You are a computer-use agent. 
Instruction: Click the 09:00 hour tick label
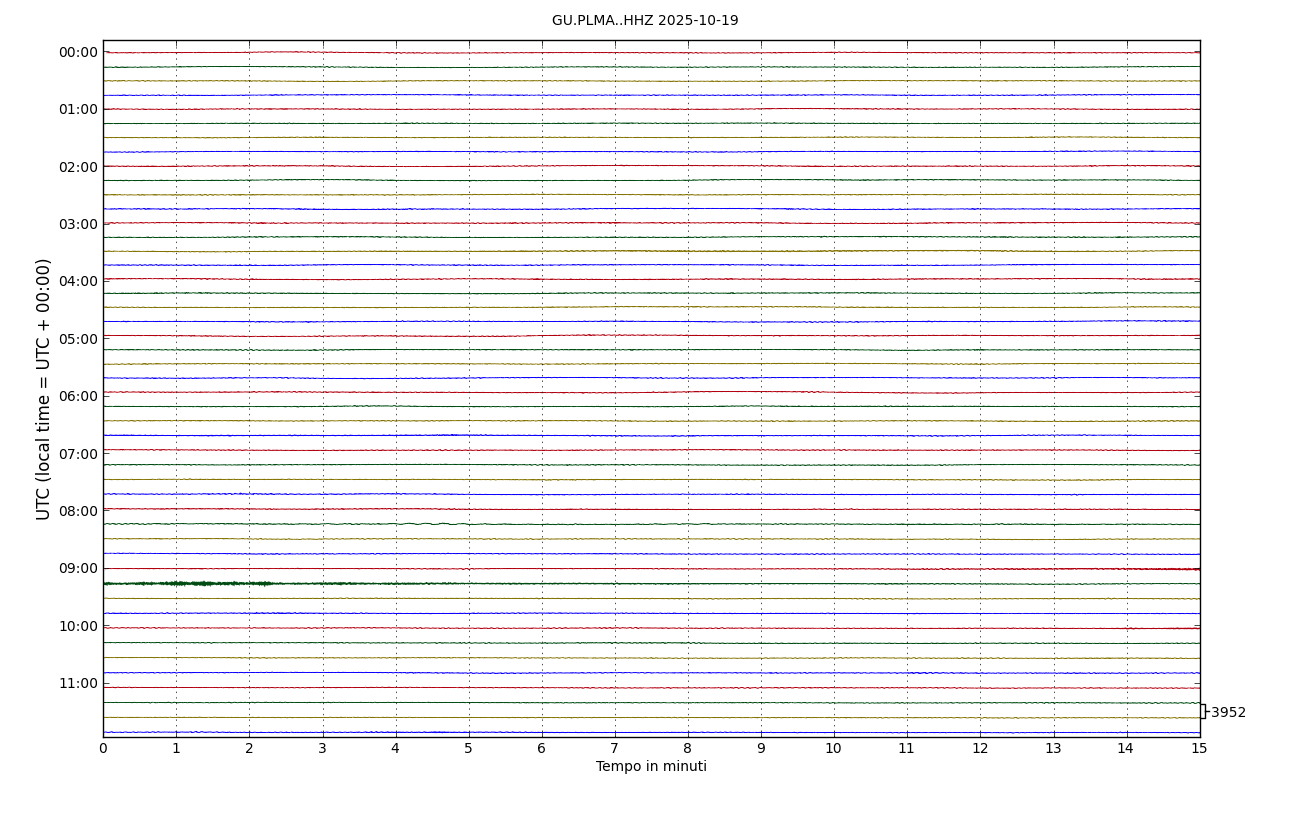click(78, 568)
